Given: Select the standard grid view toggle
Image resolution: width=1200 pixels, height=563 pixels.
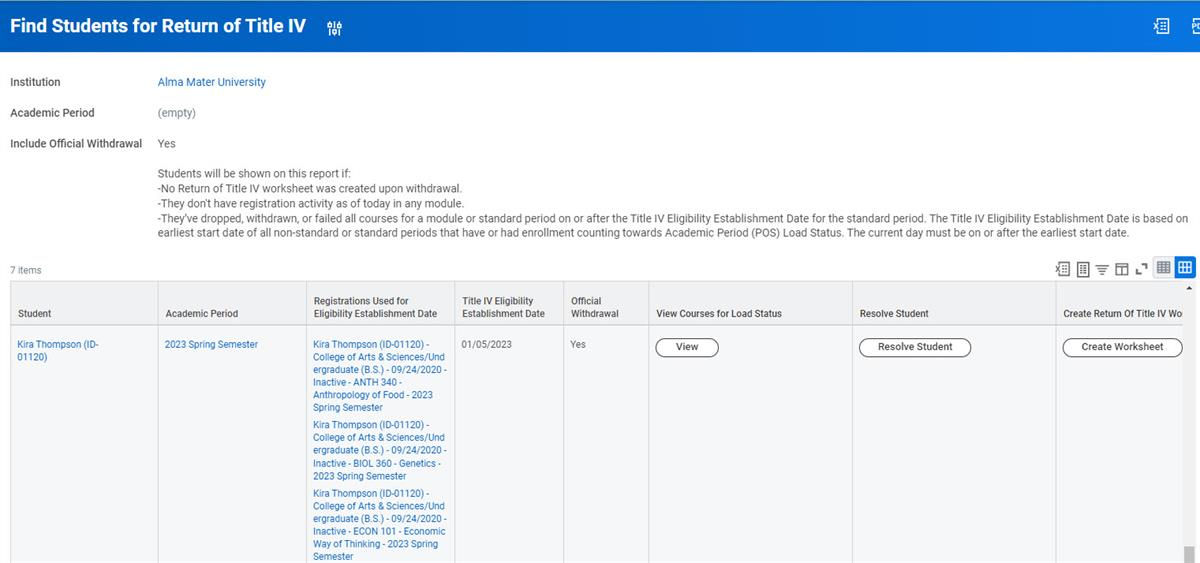Looking at the screenshot, I should point(1185,268).
